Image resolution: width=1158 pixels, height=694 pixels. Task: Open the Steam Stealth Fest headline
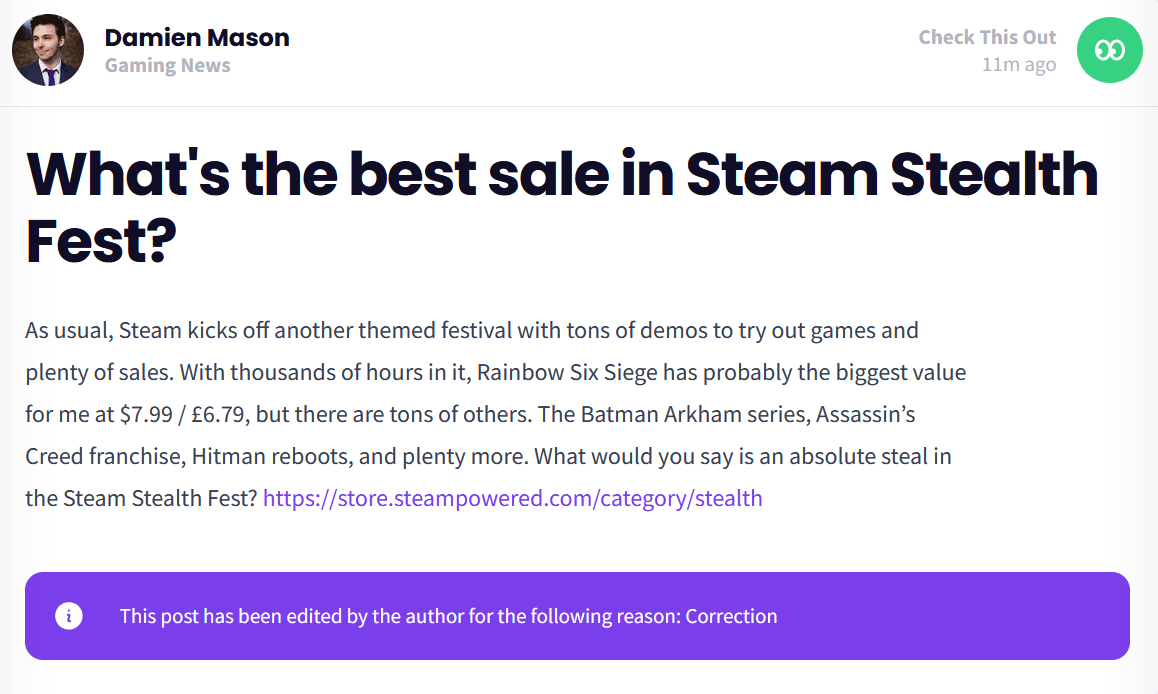[x=562, y=207]
